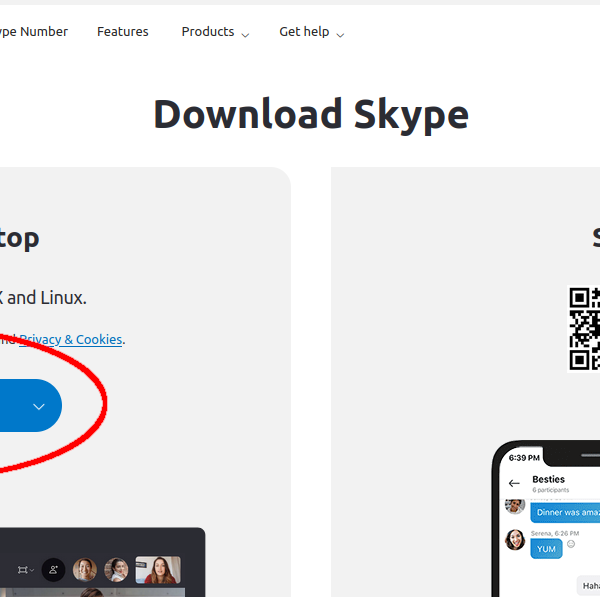Click the Download Skype heading
This screenshot has width=600, height=597.
pos(311,115)
